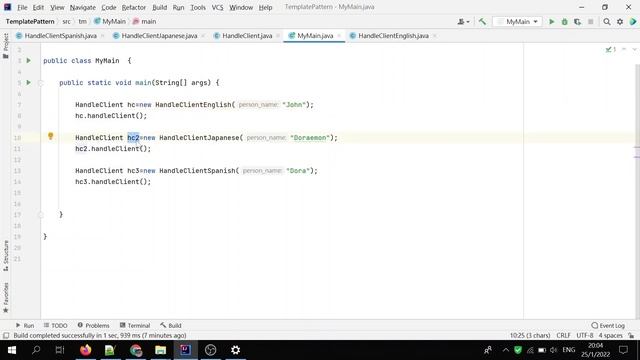
Task: Open the Refactor menu
Action: pos(133,7)
